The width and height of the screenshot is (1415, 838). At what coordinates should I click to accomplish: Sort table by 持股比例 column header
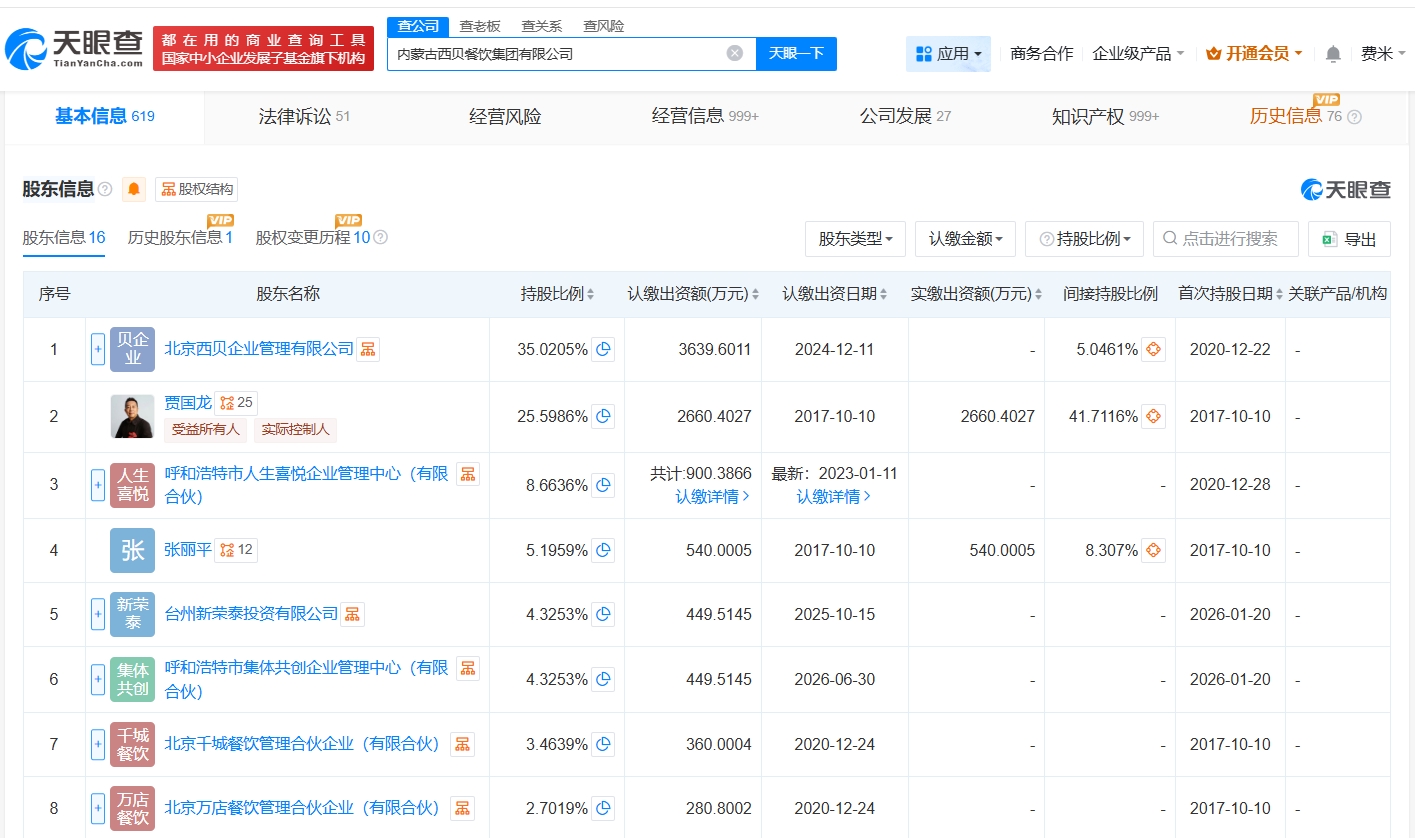coord(557,294)
